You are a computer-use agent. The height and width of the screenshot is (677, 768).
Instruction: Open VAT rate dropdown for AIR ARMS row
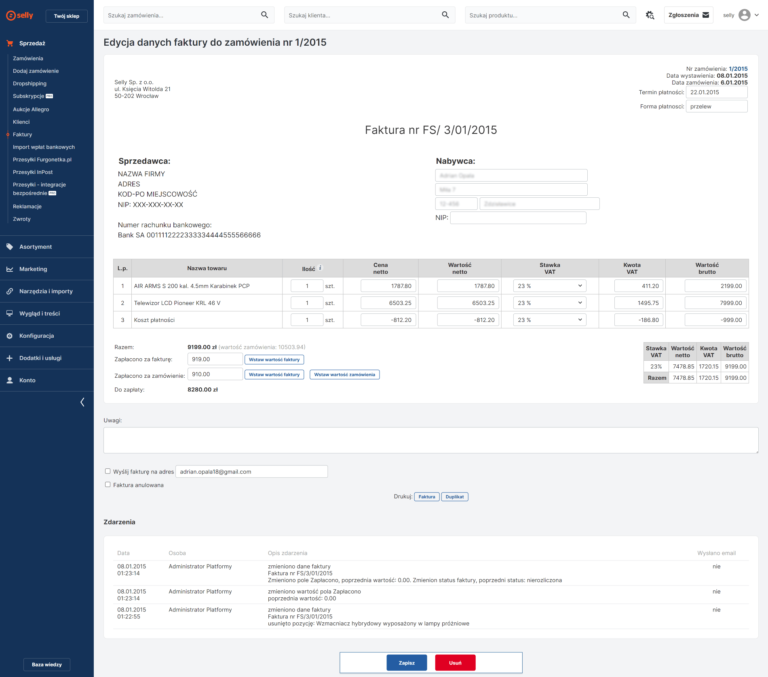tap(549, 286)
